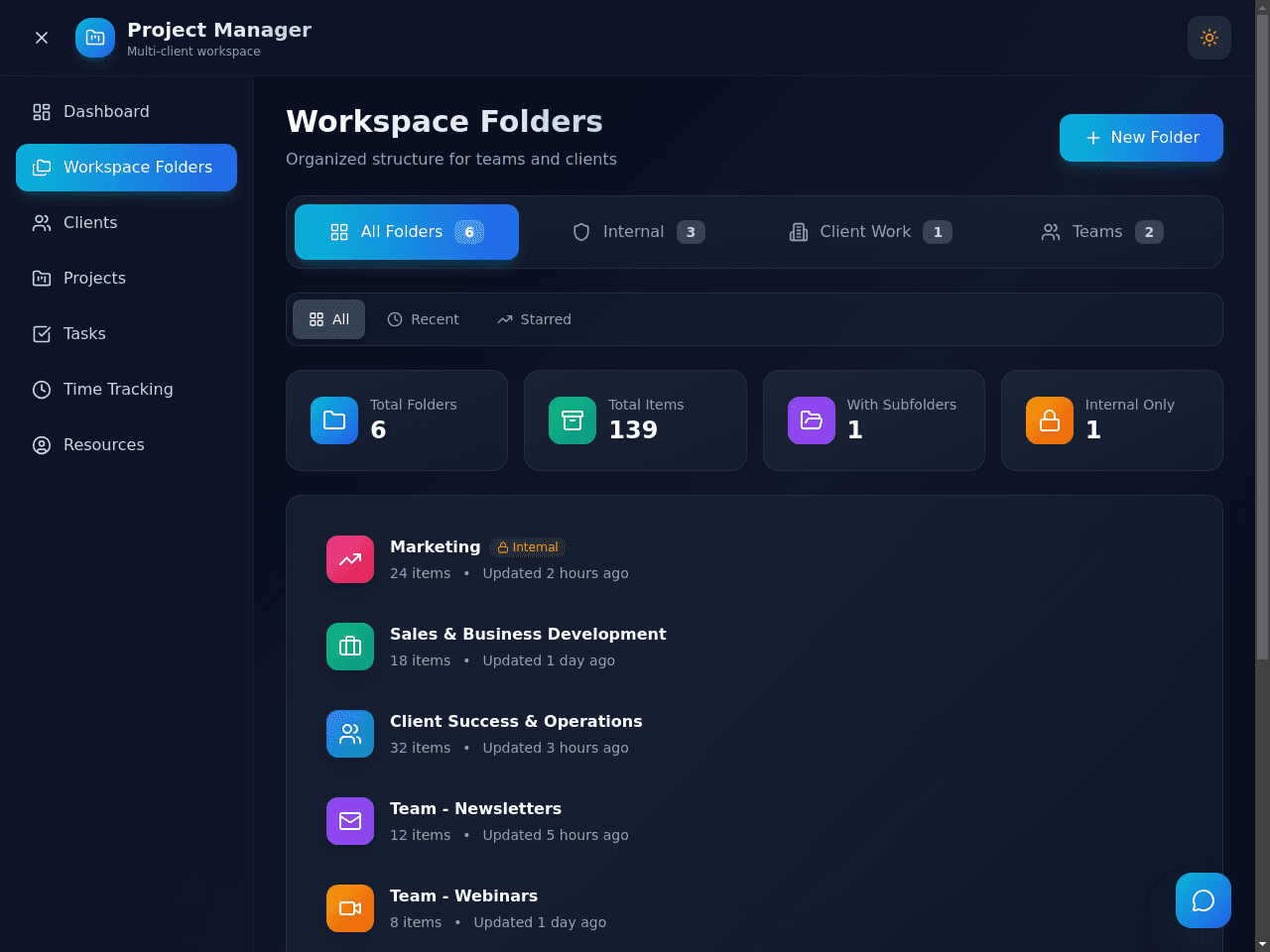Toggle light theme with sun icon
Viewport: 1270px width, 952px height.
coord(1209,38)
